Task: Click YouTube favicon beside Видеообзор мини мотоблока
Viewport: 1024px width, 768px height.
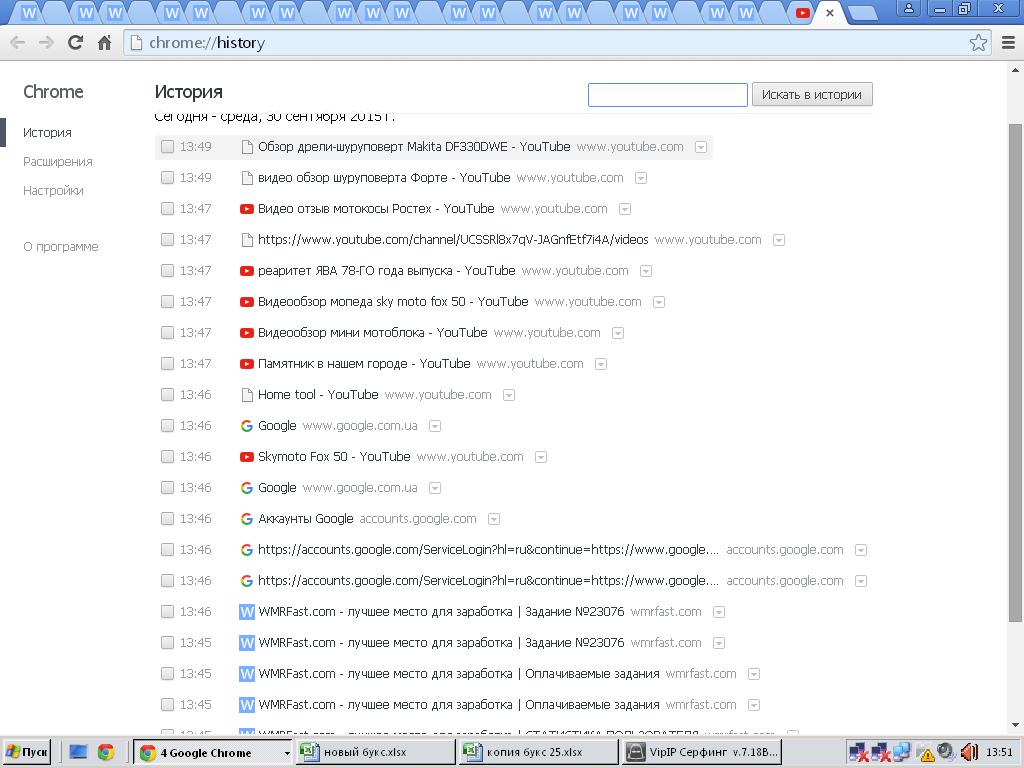Action: pyautogui.click(x=247, y=333)
